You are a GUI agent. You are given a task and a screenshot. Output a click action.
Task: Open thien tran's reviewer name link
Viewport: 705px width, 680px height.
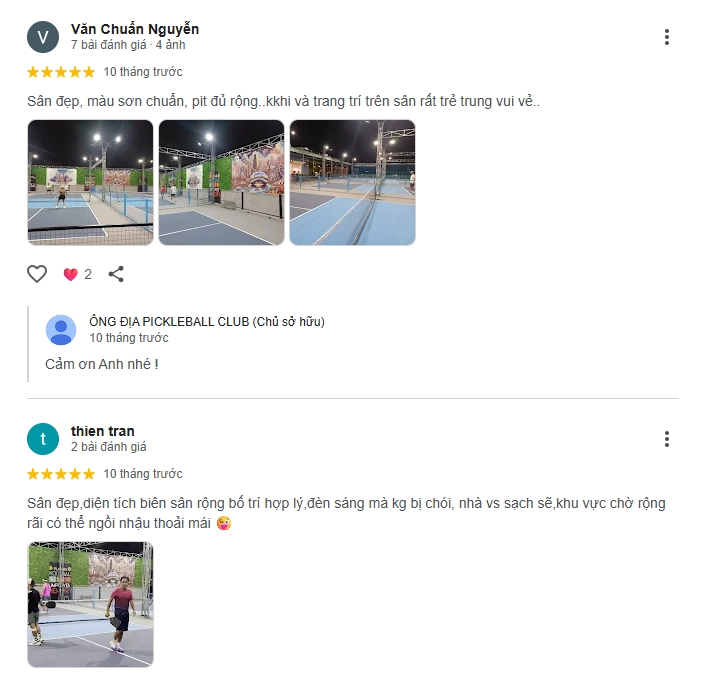tap(103, 431)
